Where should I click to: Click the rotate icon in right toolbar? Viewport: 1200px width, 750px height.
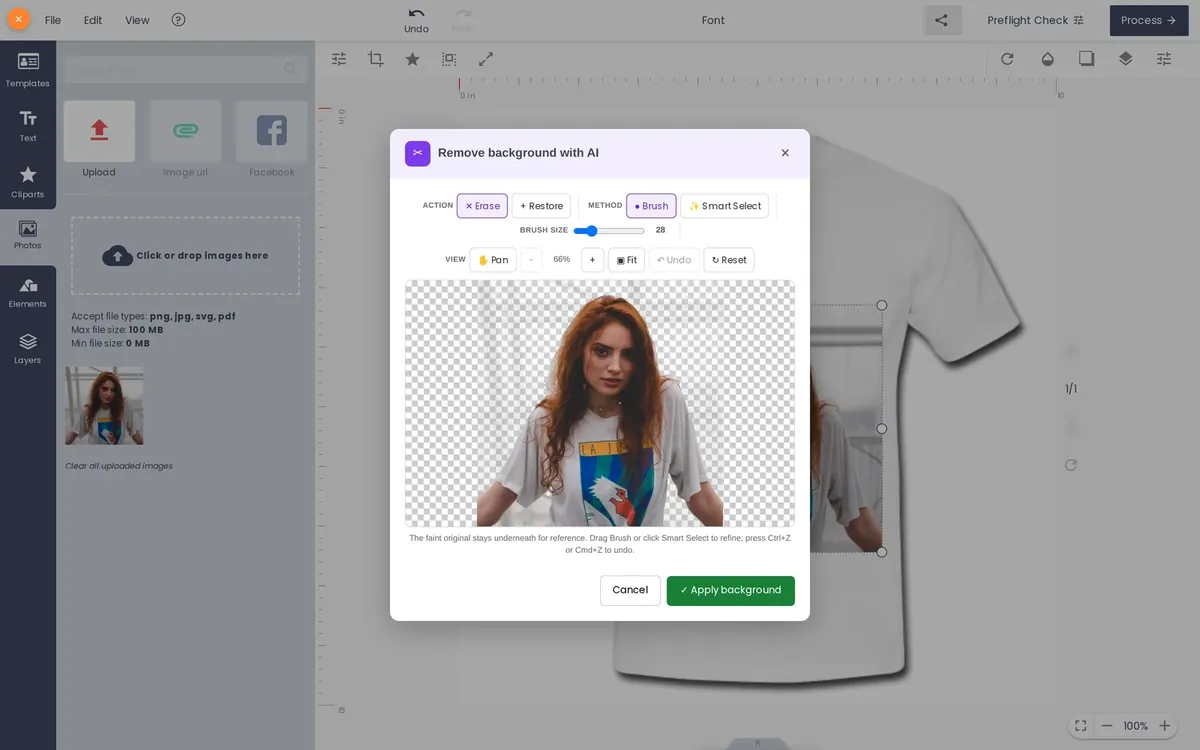pyautogui.click(x=1007, y=59)
